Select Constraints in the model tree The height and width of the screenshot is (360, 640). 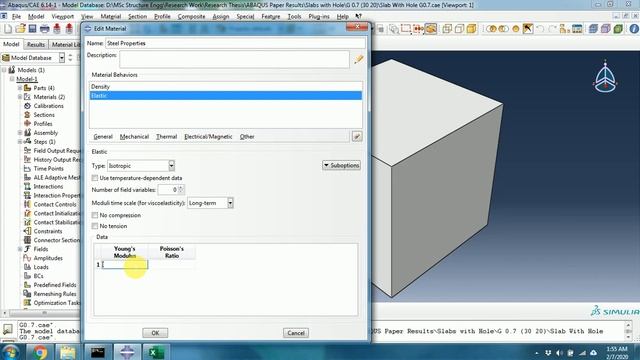click(48, 231)
